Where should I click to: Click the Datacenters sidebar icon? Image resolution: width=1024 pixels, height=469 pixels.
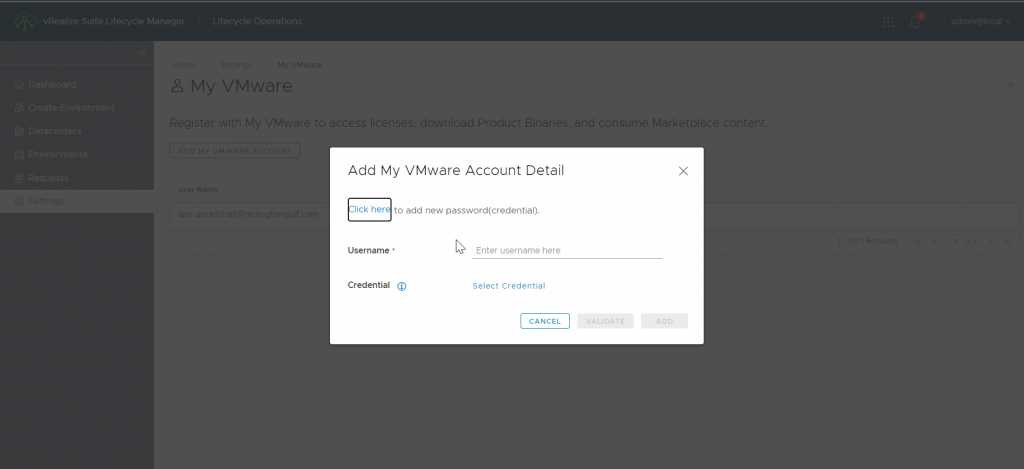(x=19, y=131)
